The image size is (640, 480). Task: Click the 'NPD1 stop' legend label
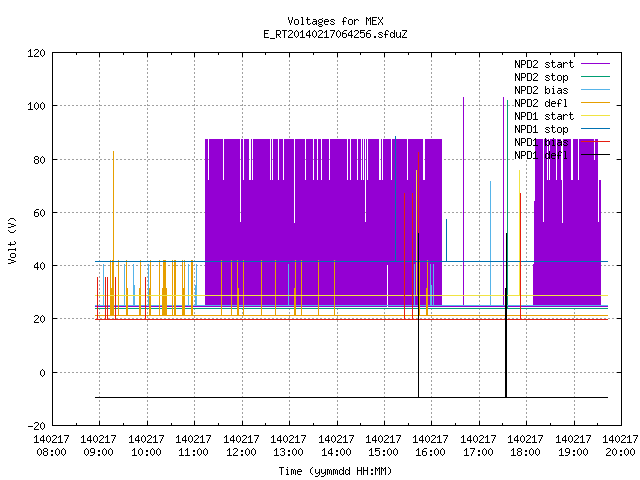pyautogui.click(x=541, y=129)
